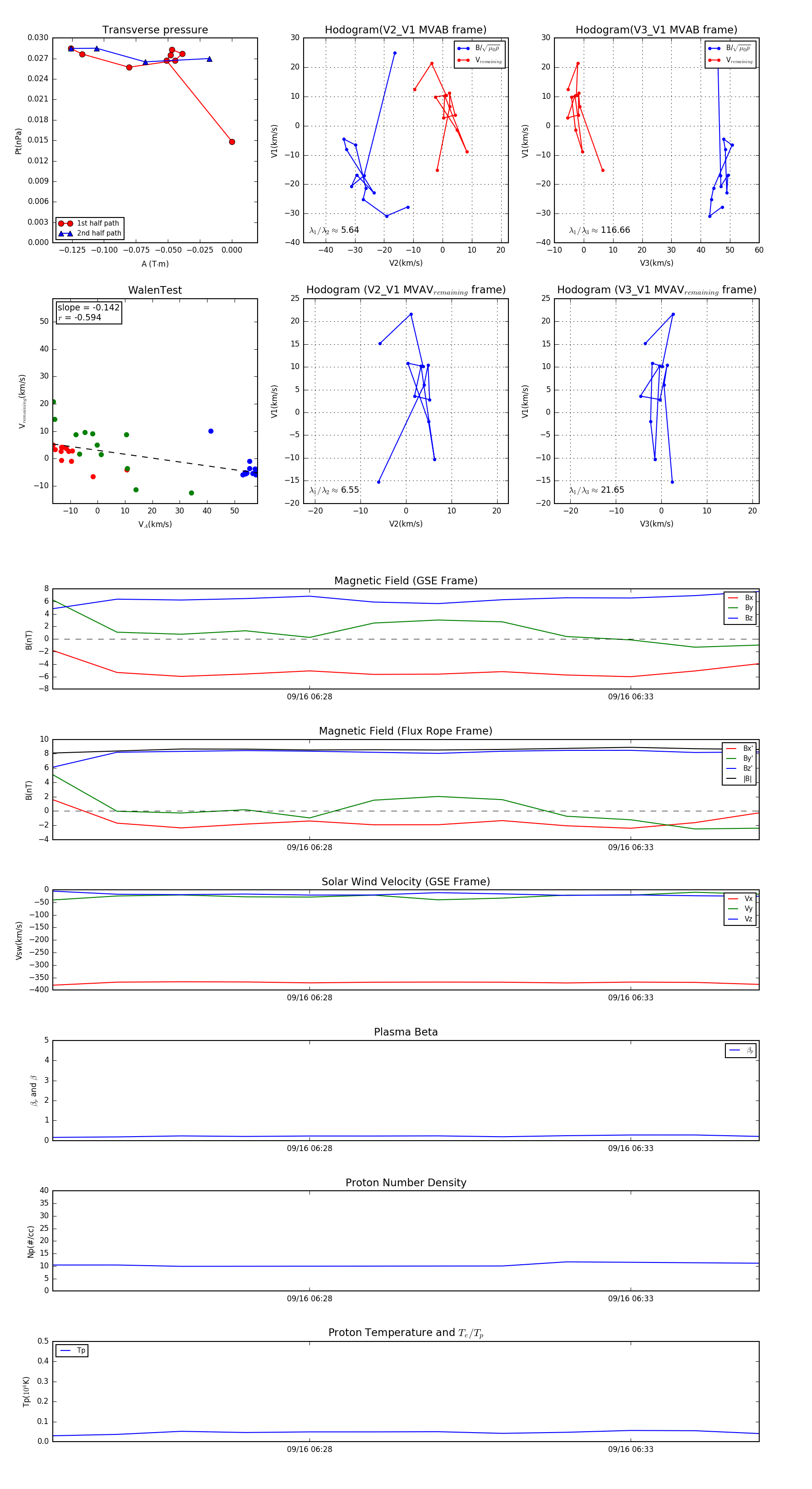Click the 'Pt(nPa)' y-axis label

coord(18,140)
